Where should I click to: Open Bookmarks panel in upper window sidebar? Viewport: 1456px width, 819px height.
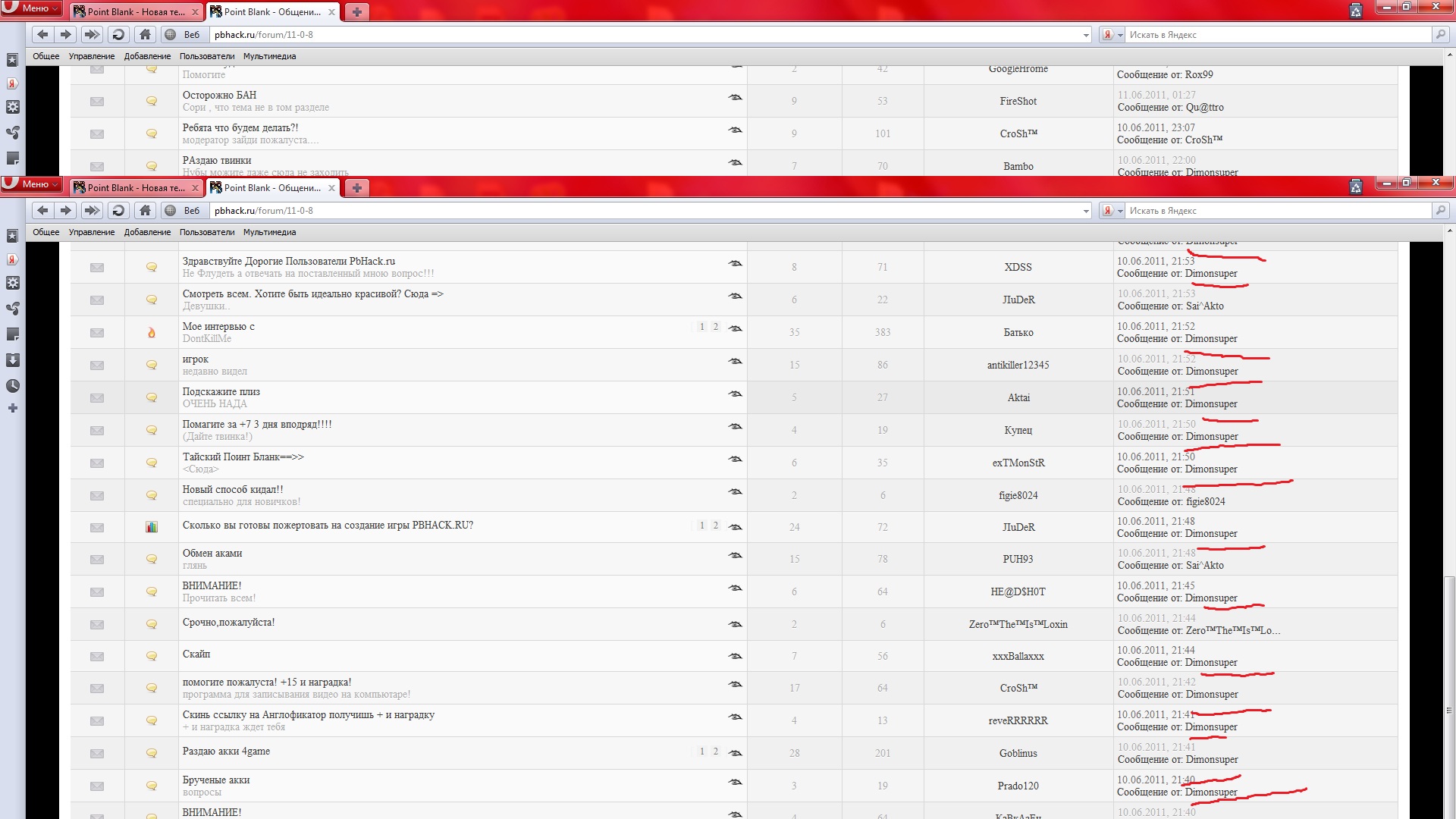(13, 60)
